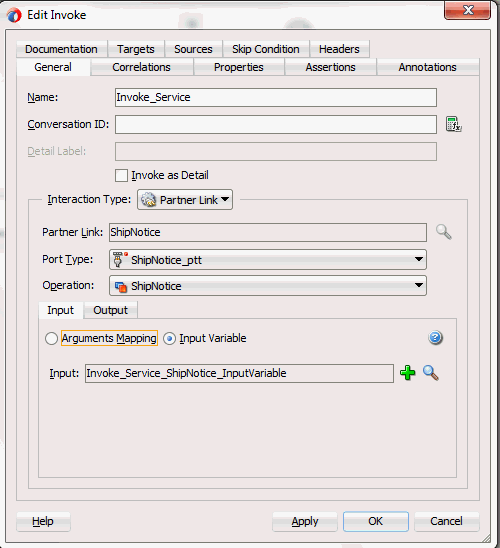Click the Help button

[43, 521]
